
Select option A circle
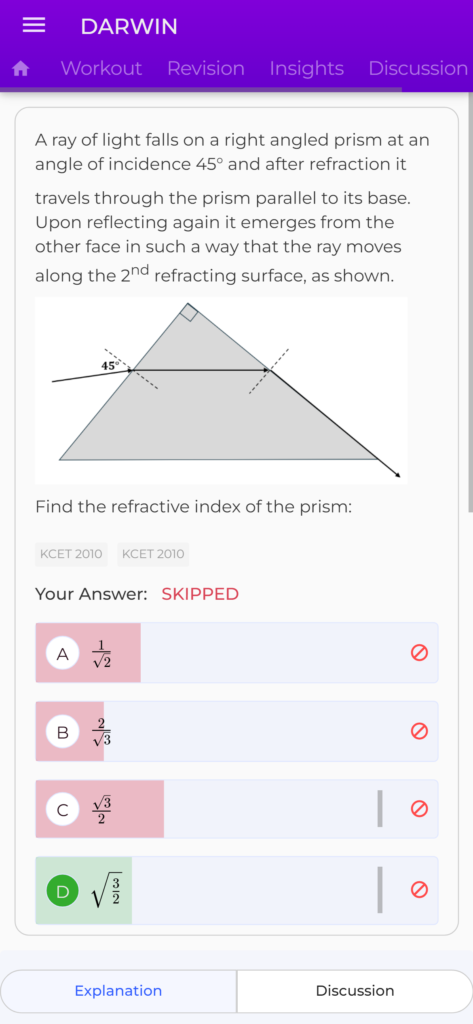click(63, 653)
